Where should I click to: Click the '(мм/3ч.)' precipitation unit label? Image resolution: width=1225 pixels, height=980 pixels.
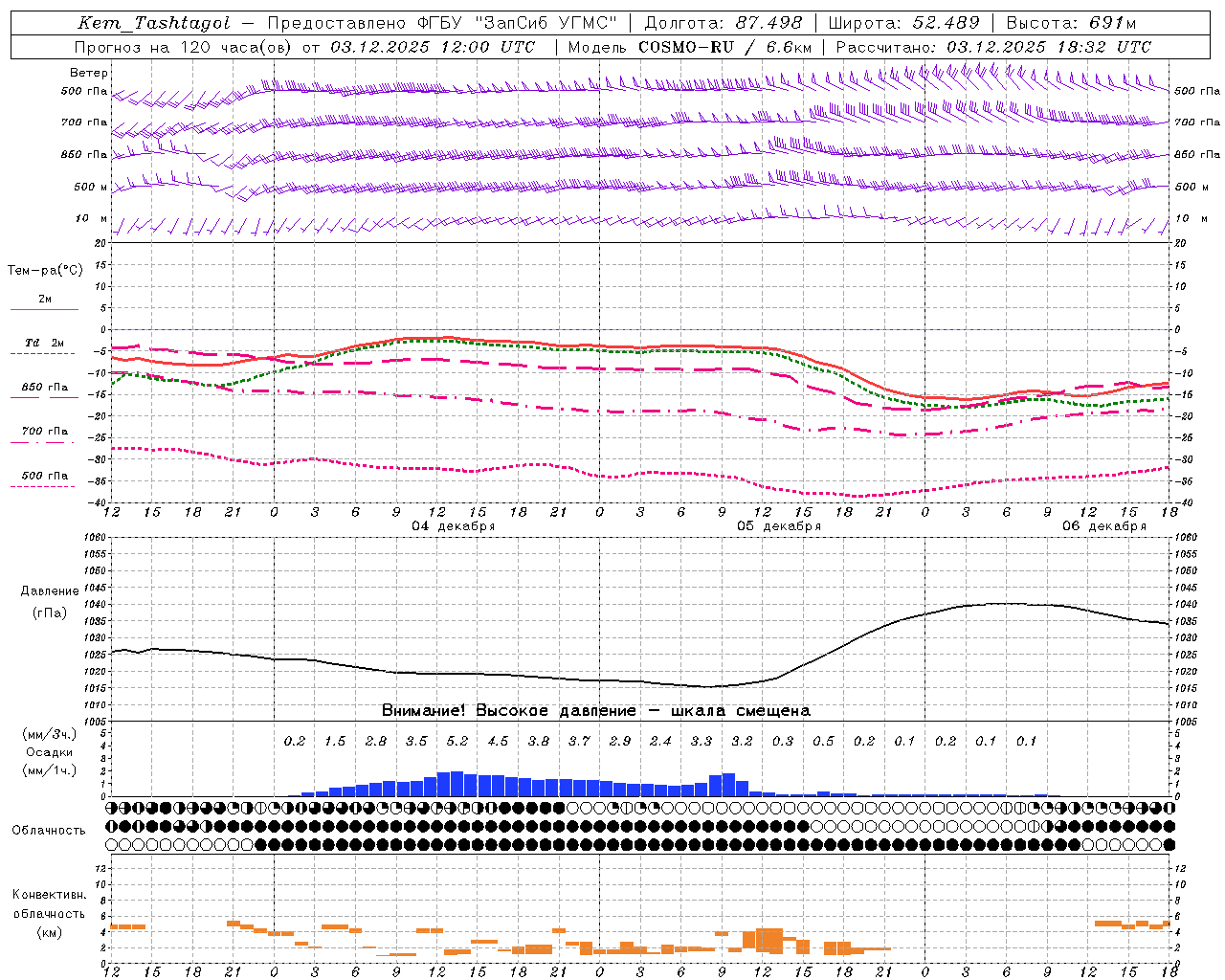point(50,734)
